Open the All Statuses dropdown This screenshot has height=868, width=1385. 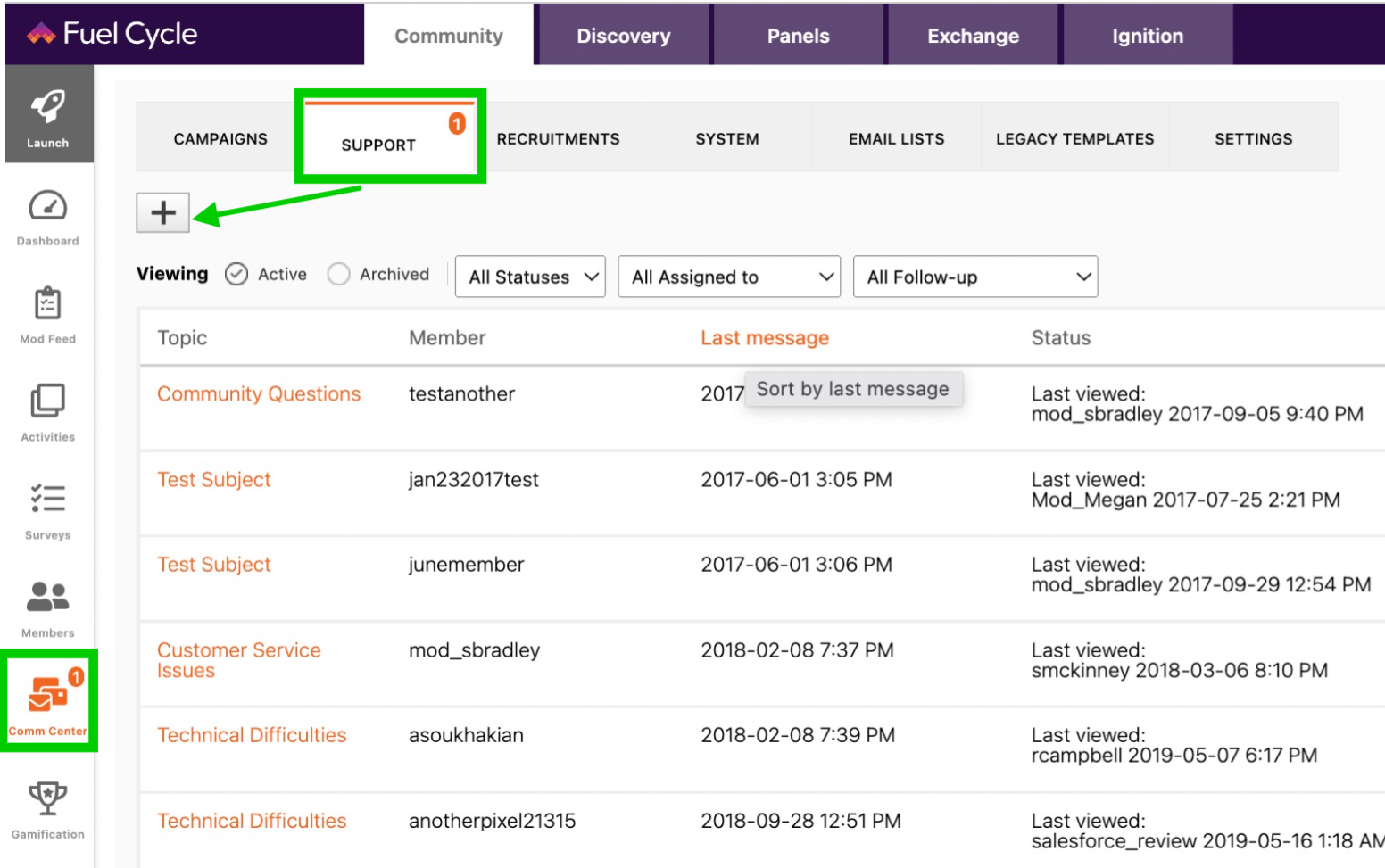531,277
